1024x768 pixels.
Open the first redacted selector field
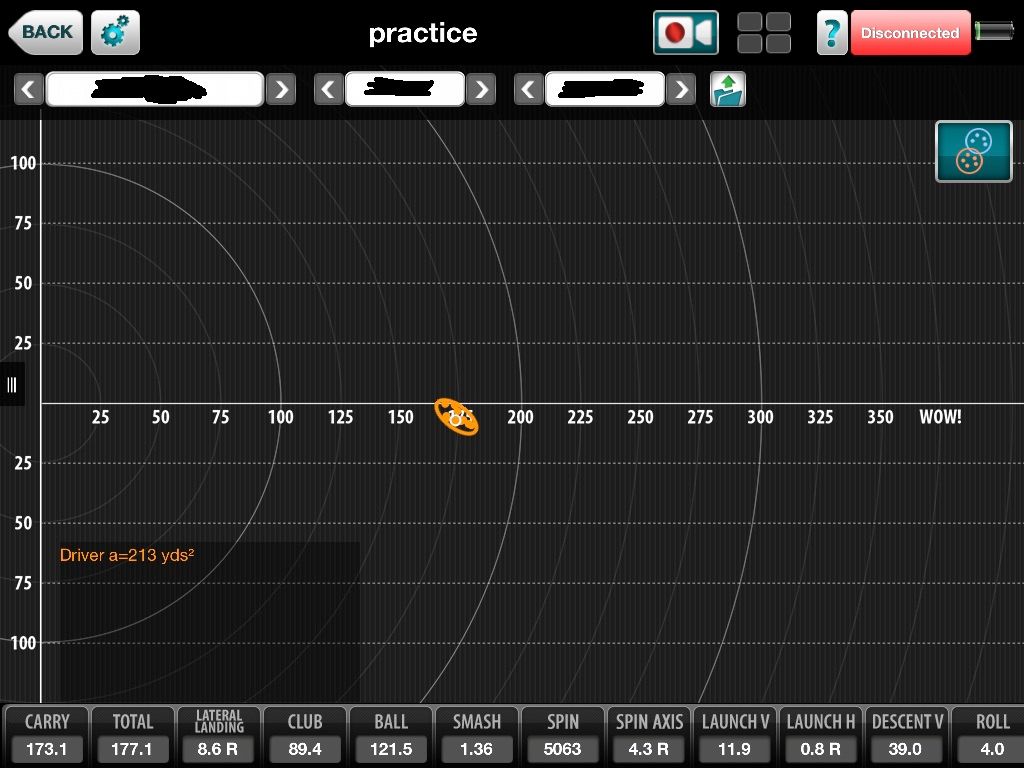click(x=155, y=89)
